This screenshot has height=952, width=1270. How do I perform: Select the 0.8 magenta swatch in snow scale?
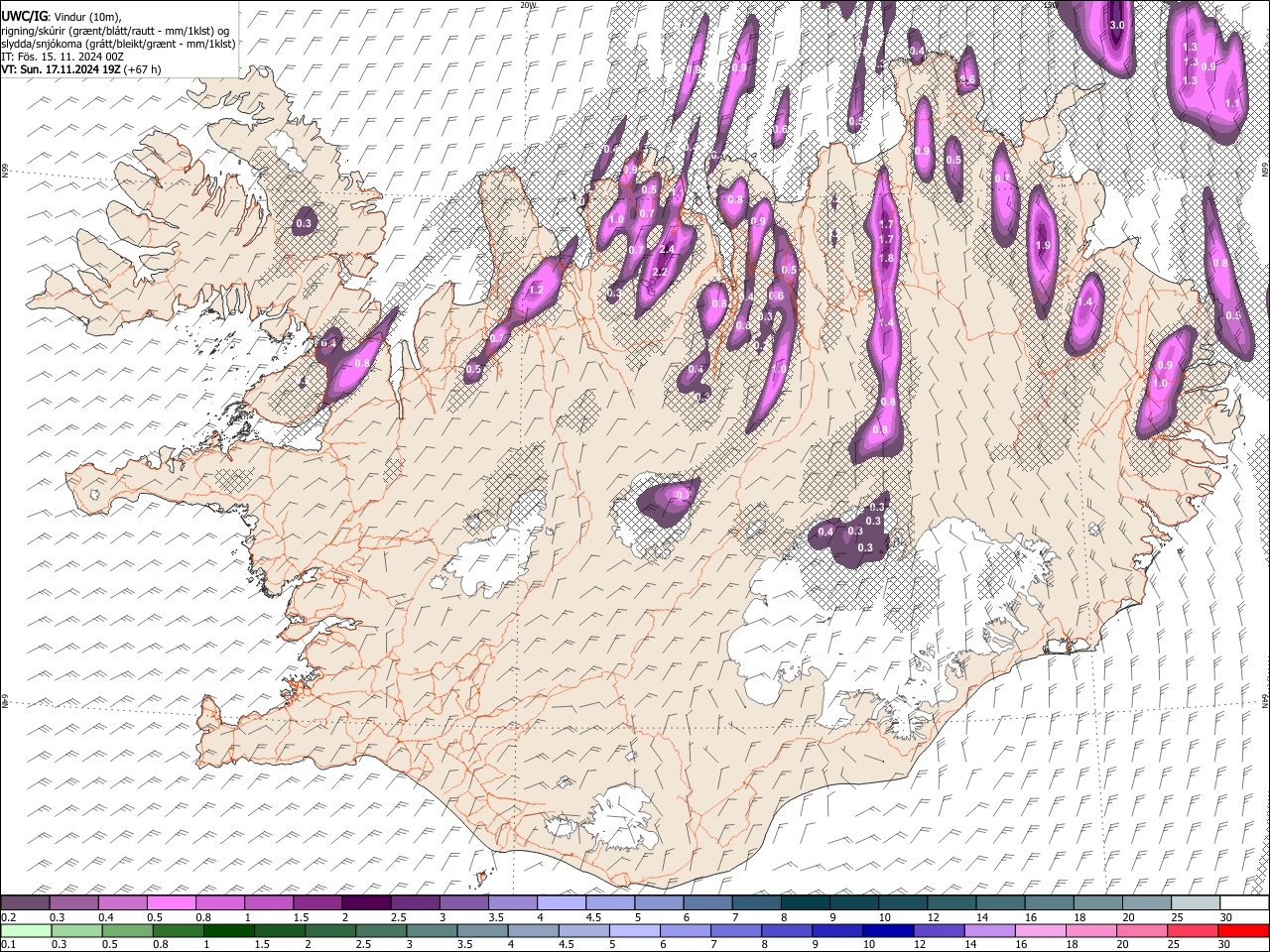point(219,903)
